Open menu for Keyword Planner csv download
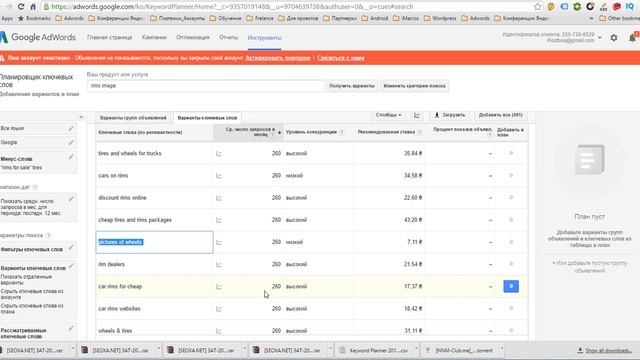 click(416, 349)
